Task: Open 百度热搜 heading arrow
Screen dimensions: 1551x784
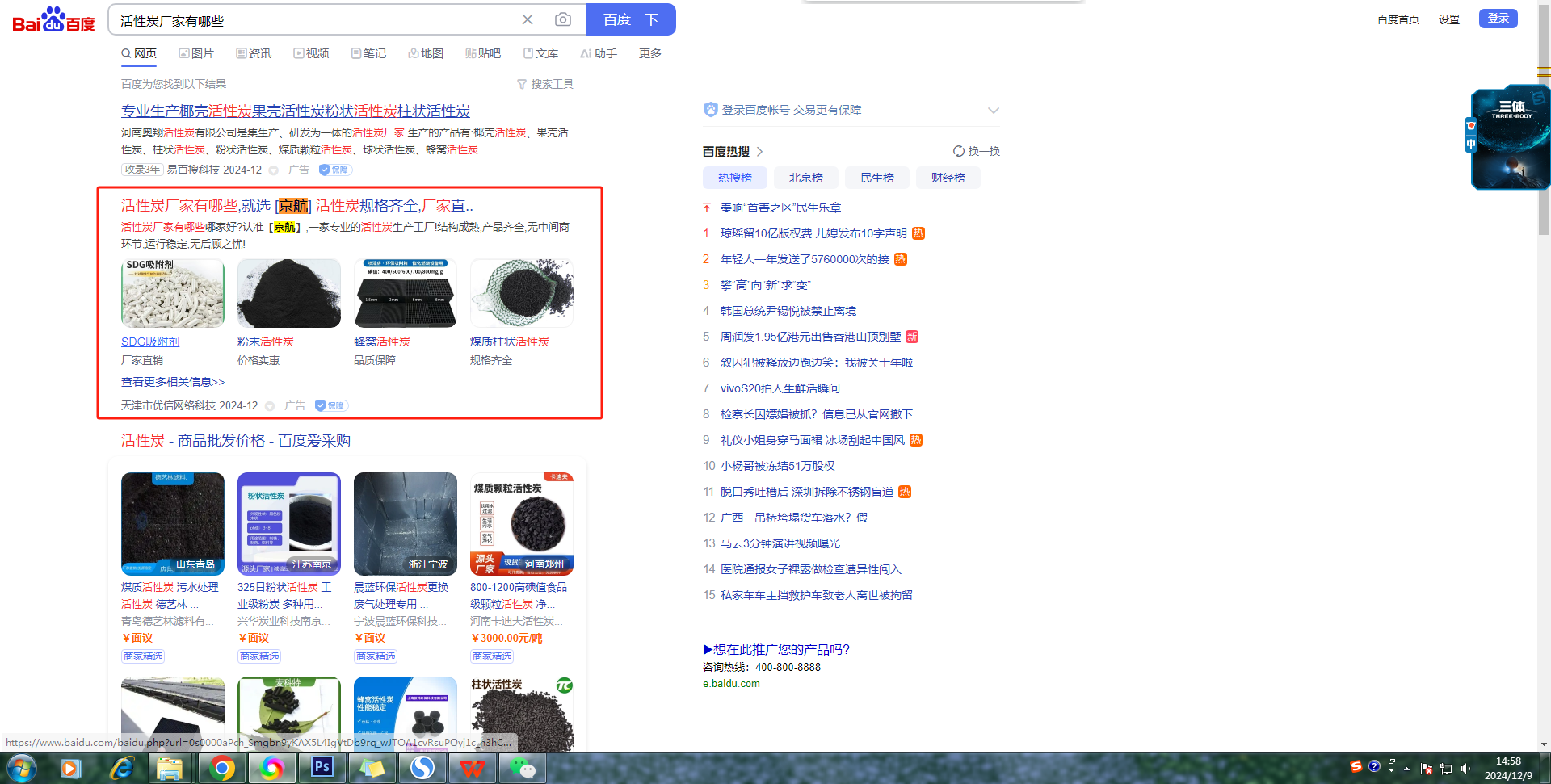Action: [760, 152]
